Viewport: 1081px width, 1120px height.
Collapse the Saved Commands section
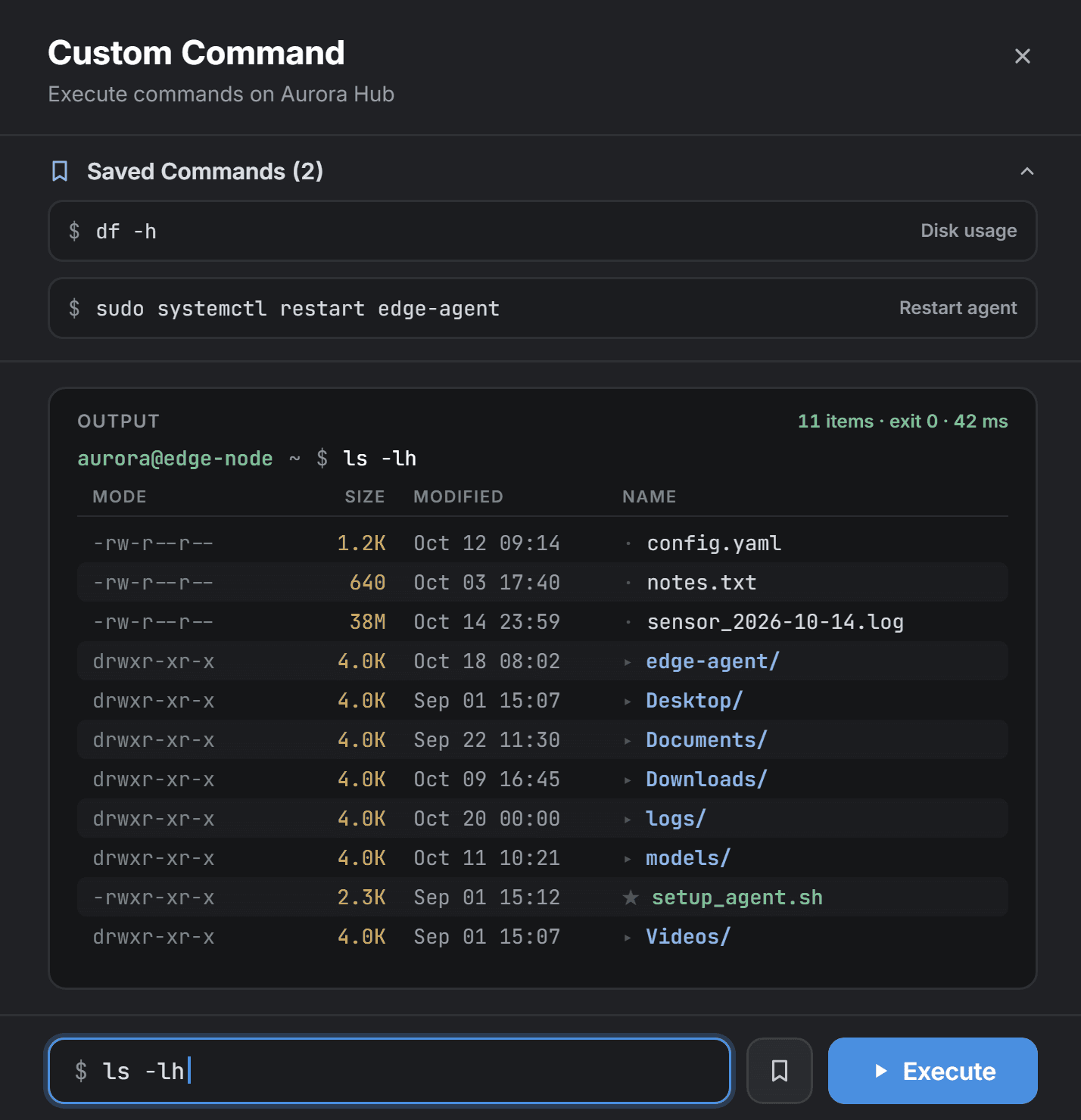pyautogui.click(x=1026, y=171)
